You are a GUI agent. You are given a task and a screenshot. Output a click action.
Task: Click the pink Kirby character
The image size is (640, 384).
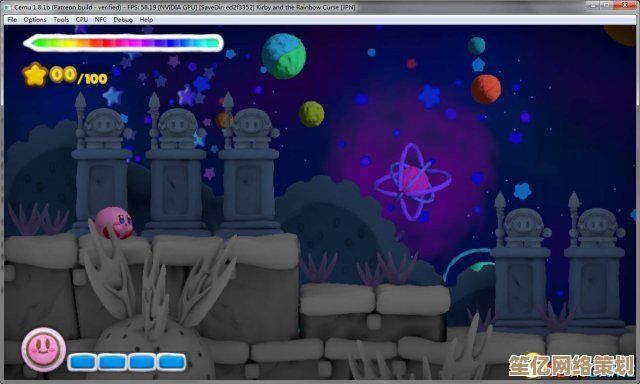pyautogui.click(x=114, y=223)
